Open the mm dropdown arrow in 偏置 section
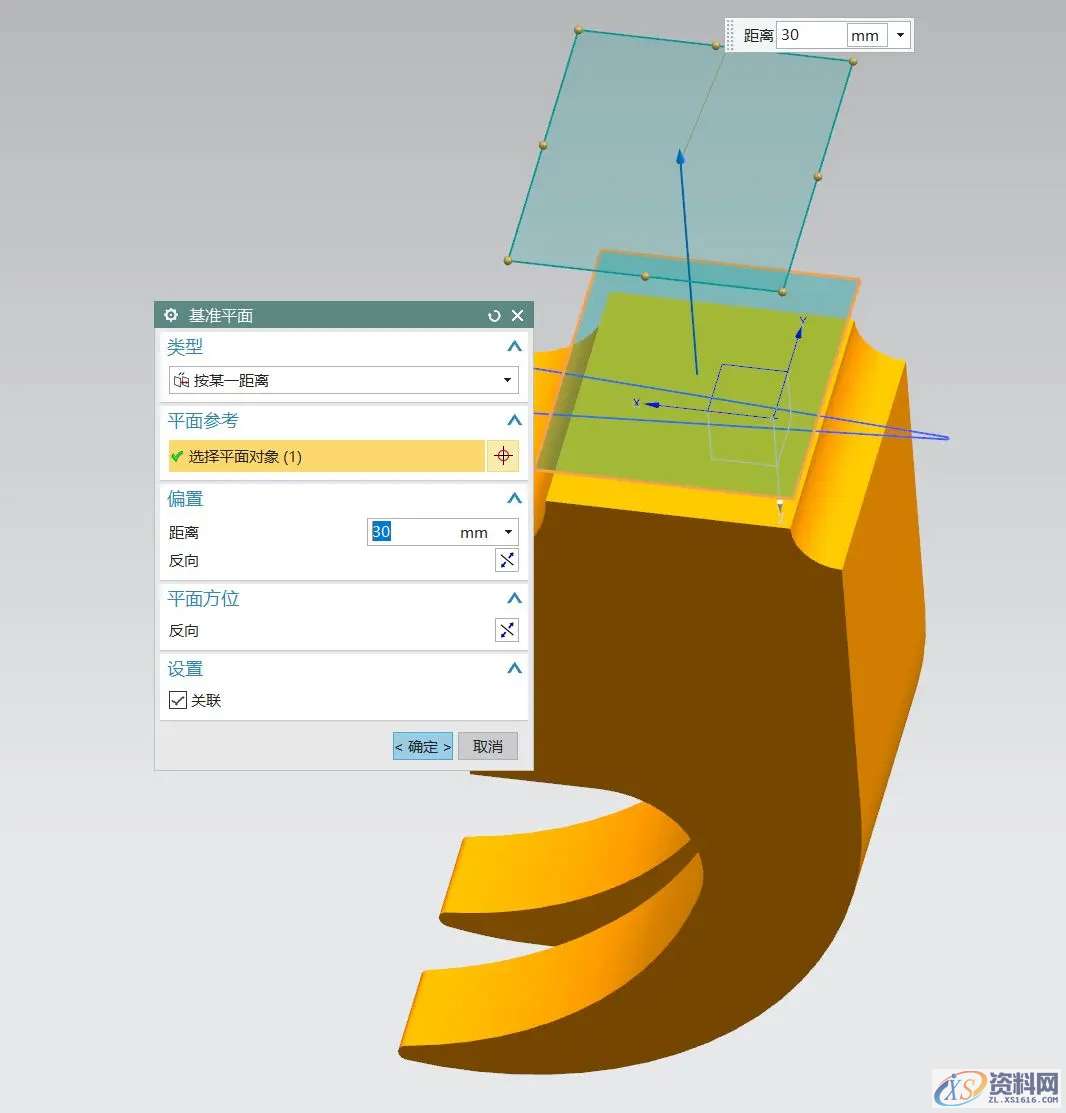Screen dimensions: 1066x1113 (508, 532)
